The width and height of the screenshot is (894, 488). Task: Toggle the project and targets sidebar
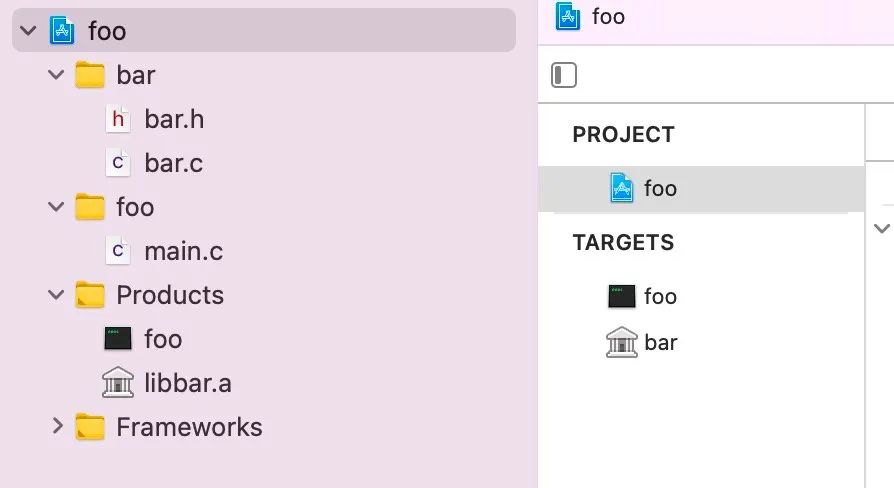[564, 75]
